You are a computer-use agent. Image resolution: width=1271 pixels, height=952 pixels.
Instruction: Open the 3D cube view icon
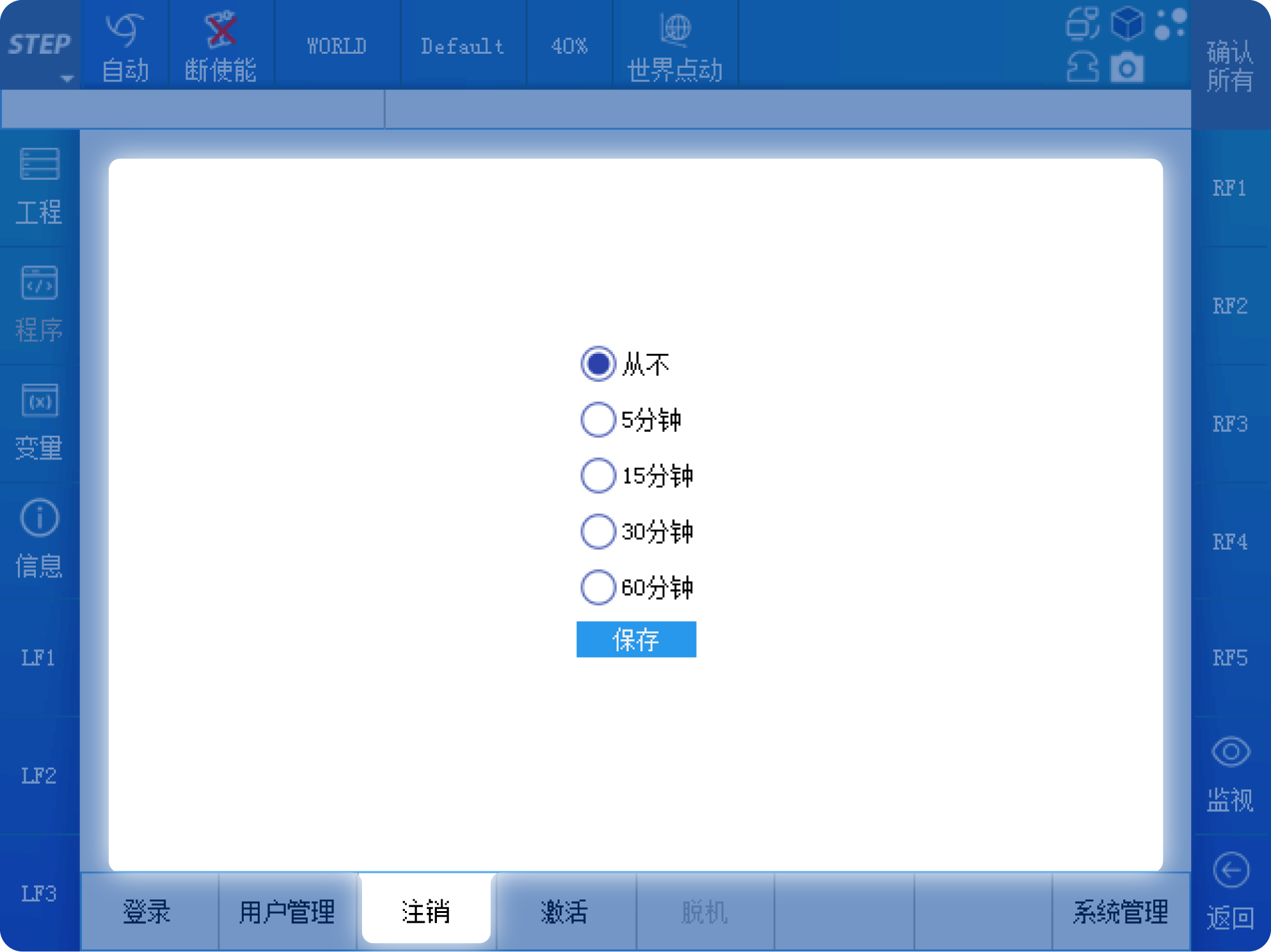click(x=1127, y=24)
